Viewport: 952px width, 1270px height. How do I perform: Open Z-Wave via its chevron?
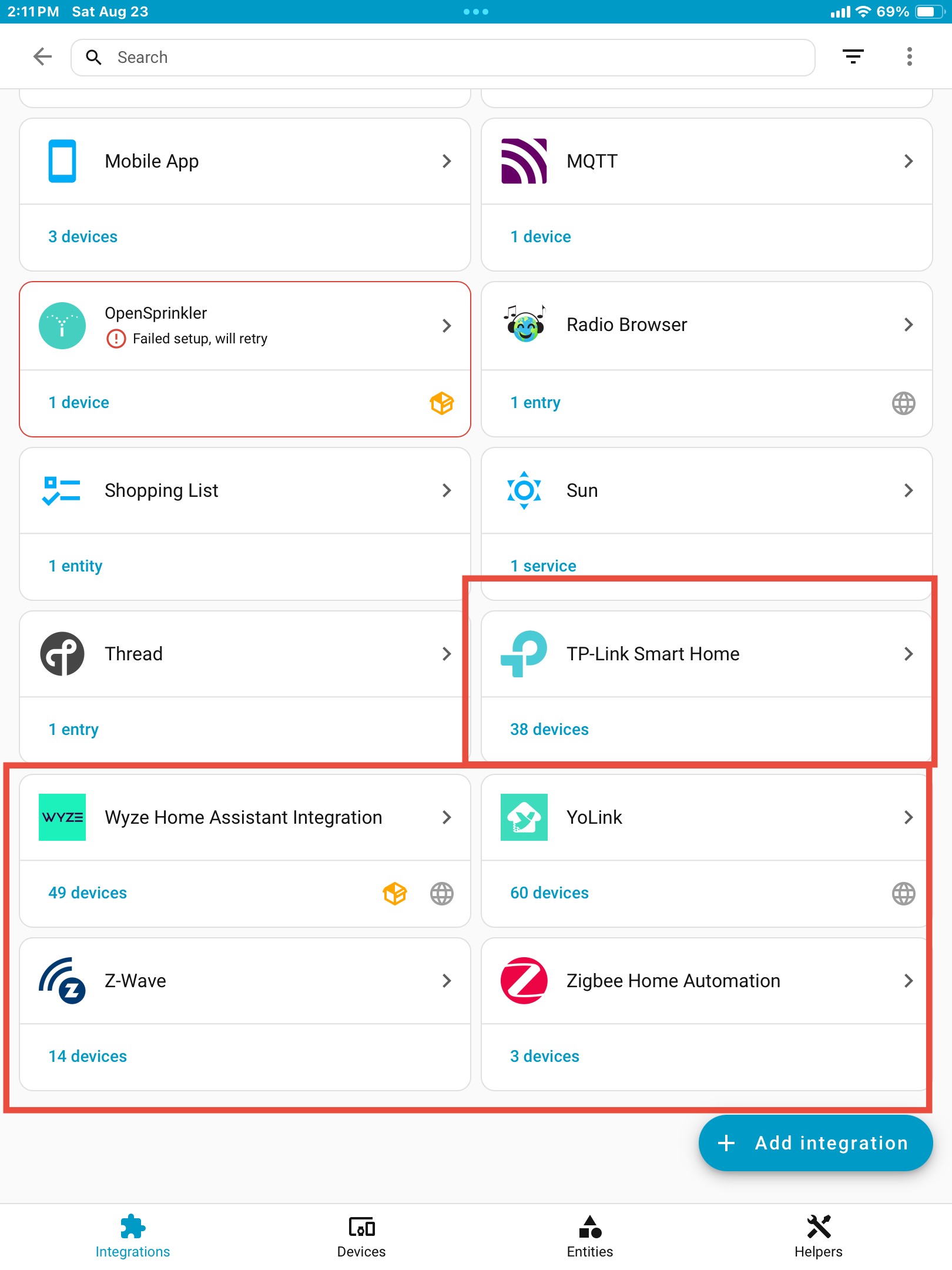[x=447, y=981]
